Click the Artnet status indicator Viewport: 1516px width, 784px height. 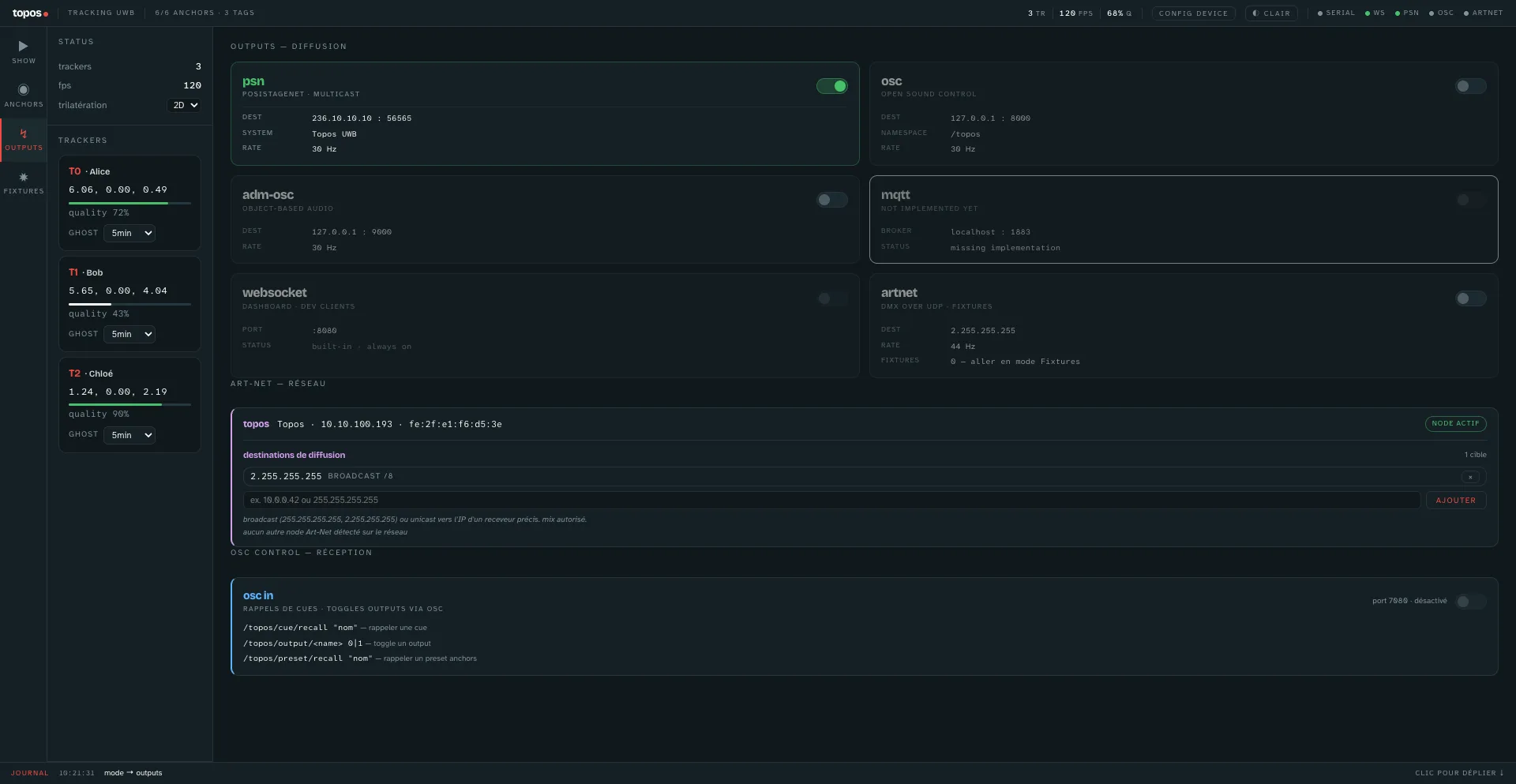pyautogui.click(x=1484, y=13)
